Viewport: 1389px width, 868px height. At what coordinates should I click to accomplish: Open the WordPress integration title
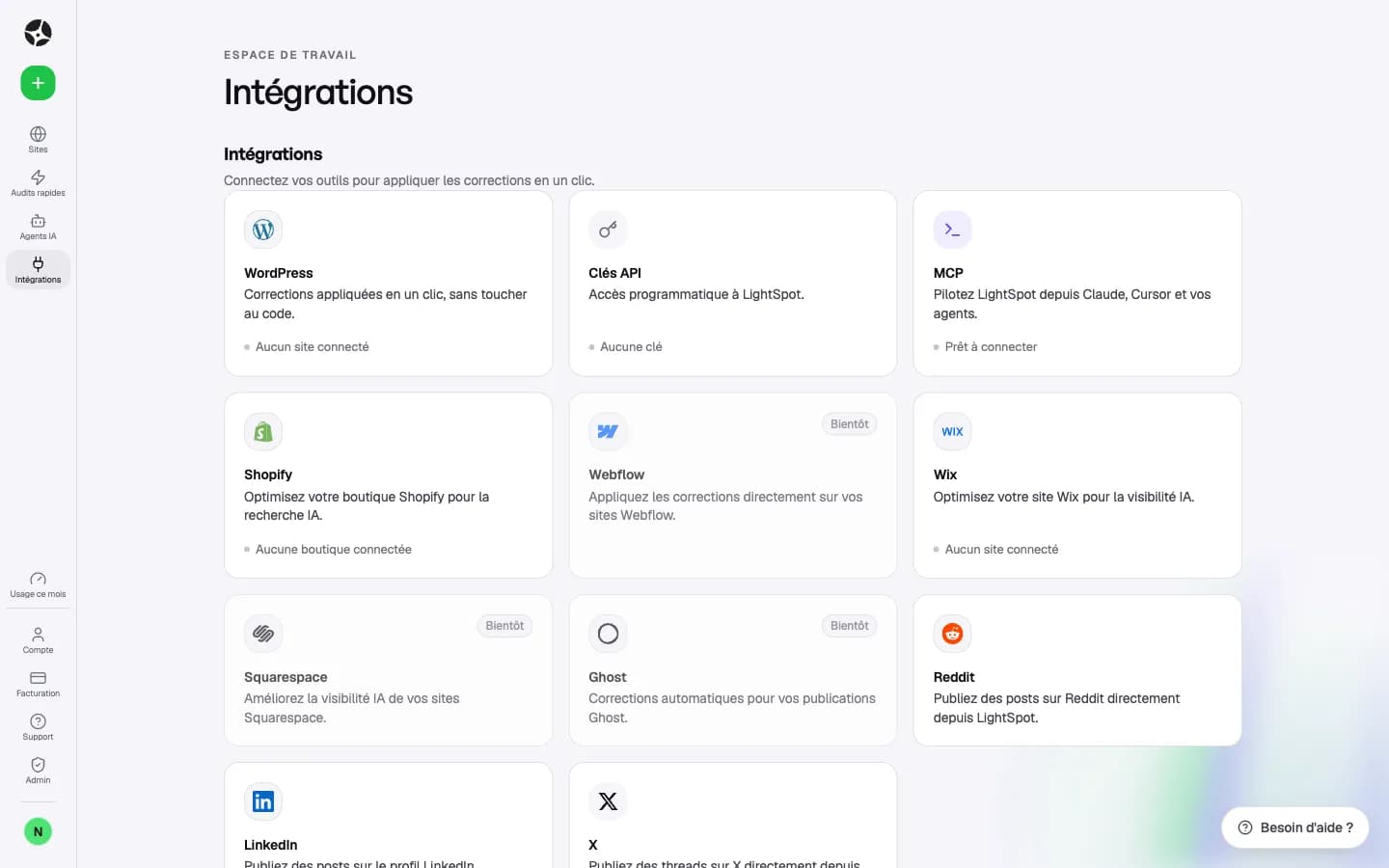[279, 273]
